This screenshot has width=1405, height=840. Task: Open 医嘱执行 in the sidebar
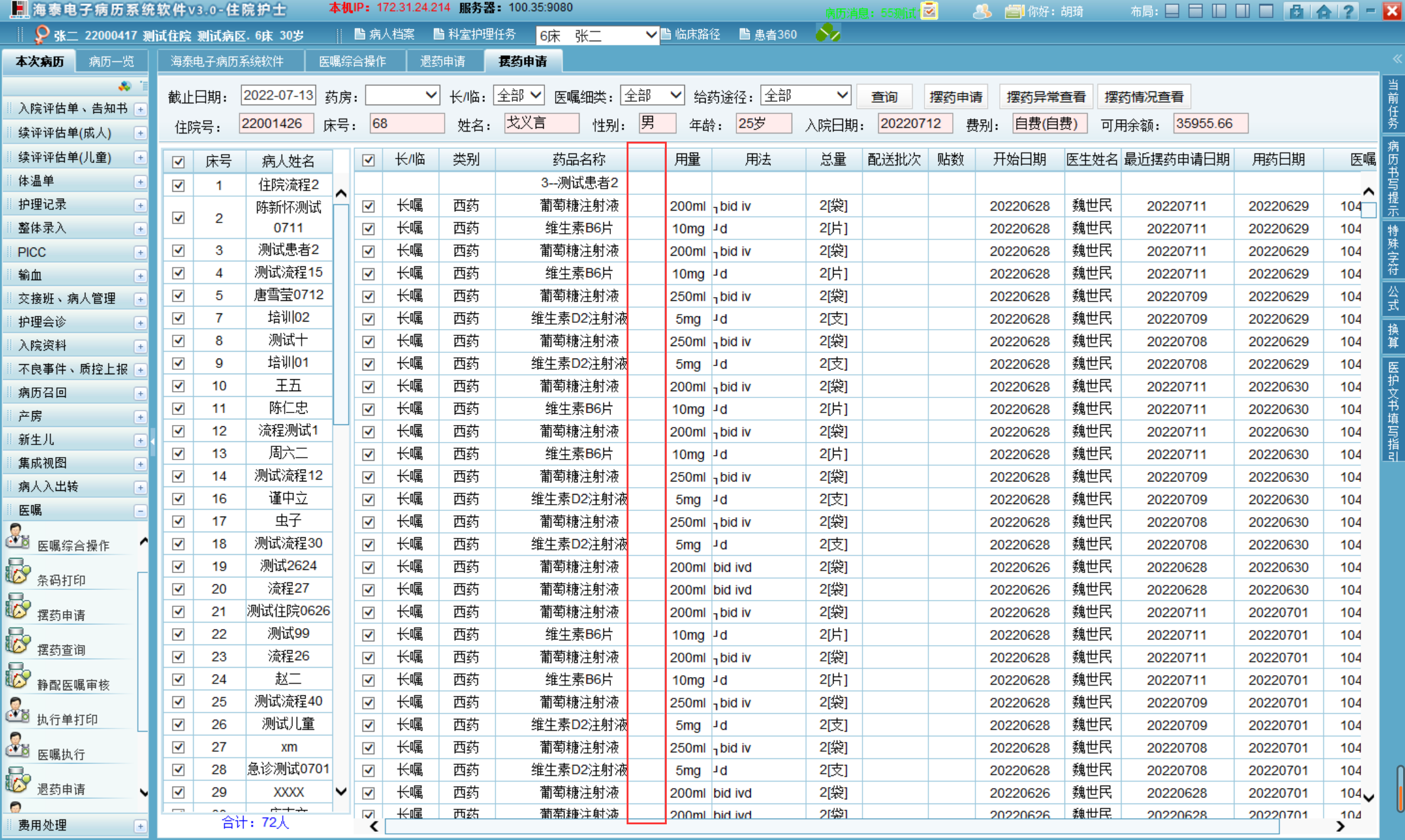click(61, 754)
